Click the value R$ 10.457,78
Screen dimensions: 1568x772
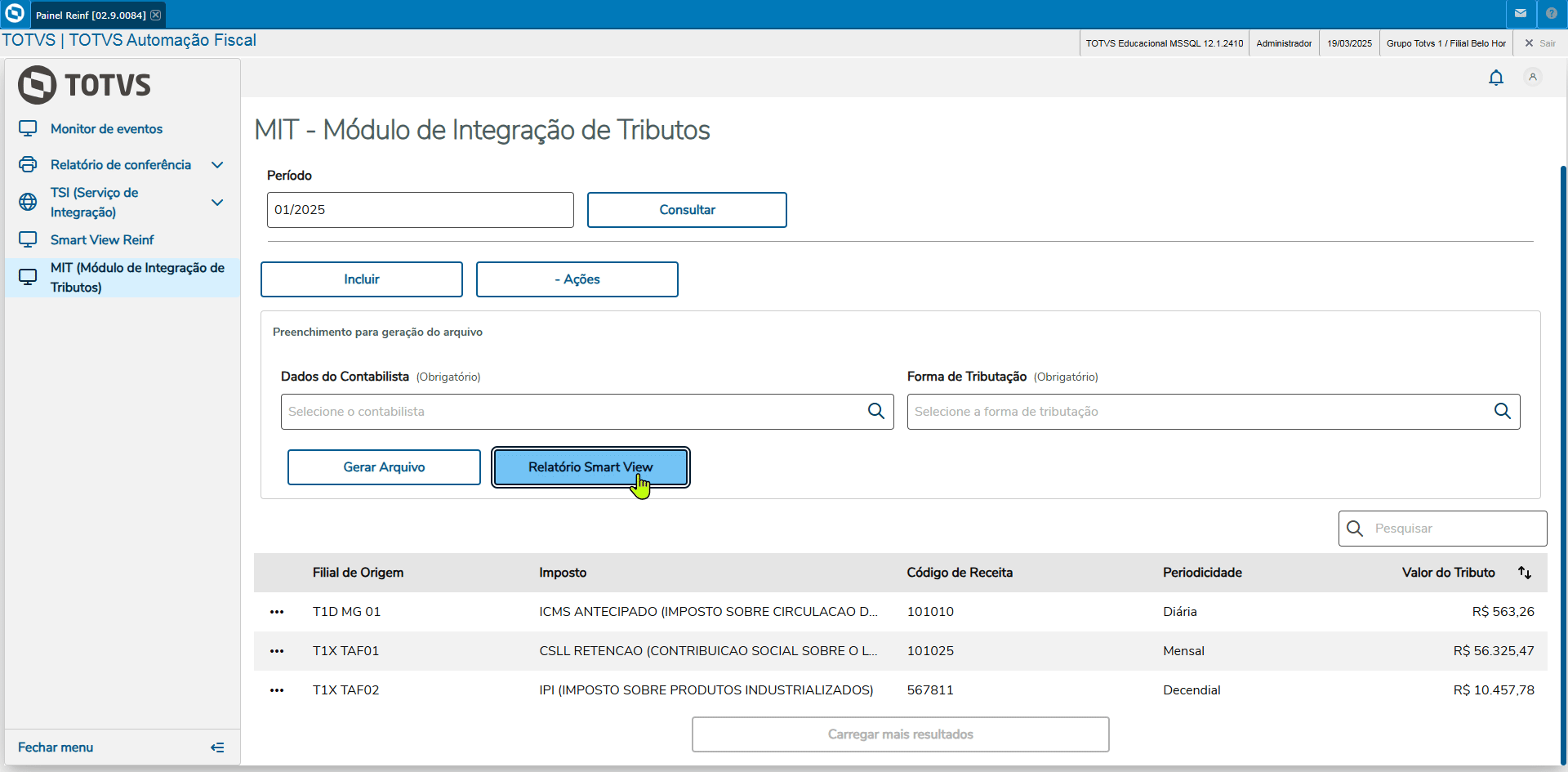point(1494,690)
